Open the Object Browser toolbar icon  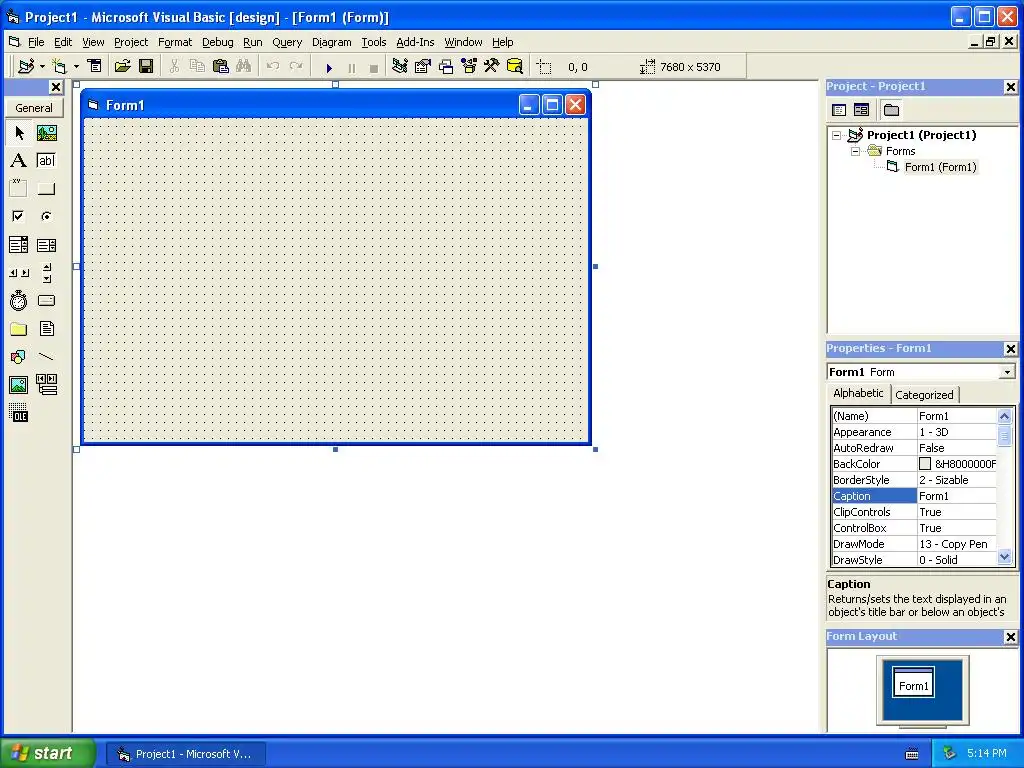point(469,66)
